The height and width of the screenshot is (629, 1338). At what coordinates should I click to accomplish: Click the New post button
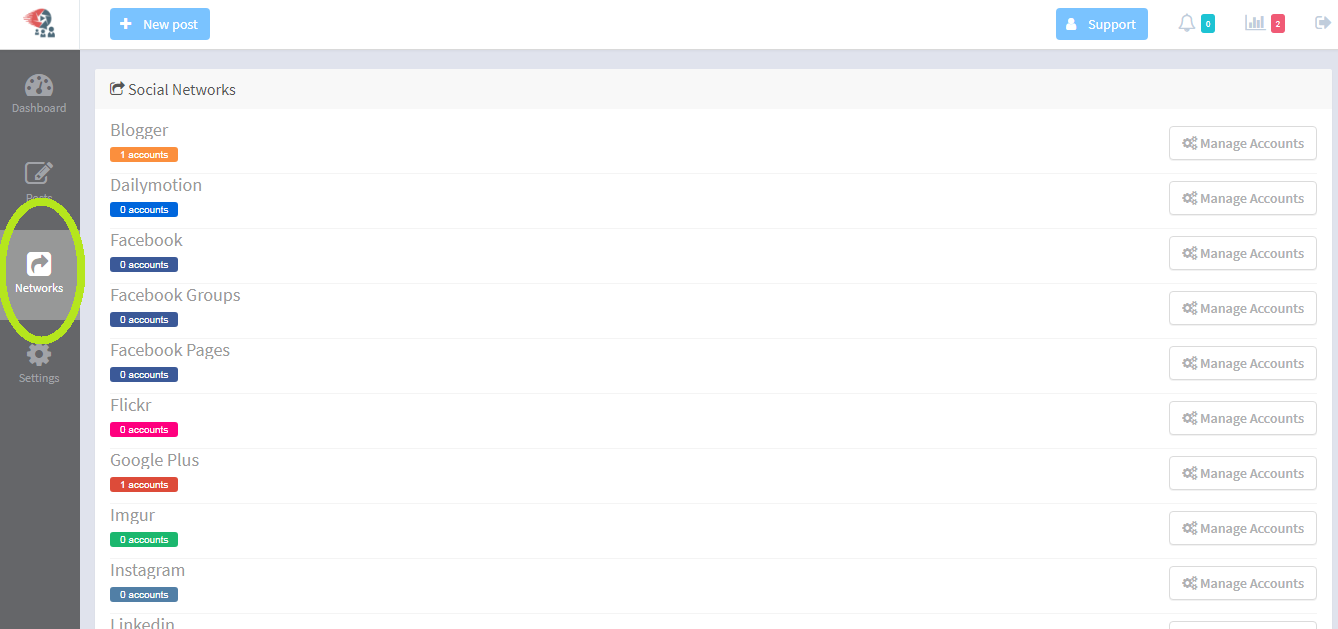click(x=160, y=24)
